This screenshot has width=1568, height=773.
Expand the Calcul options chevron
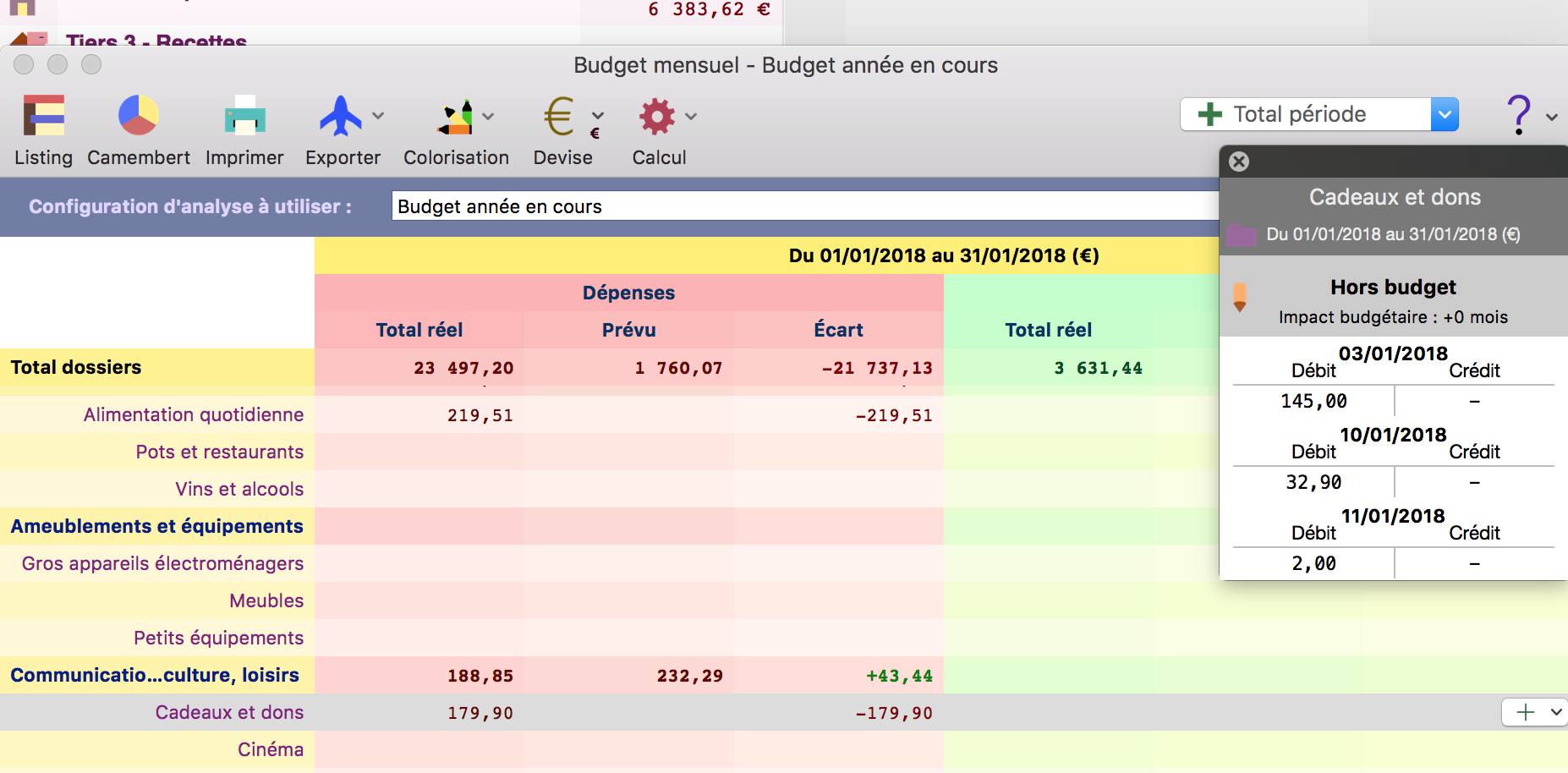click(x=691, y=116)
